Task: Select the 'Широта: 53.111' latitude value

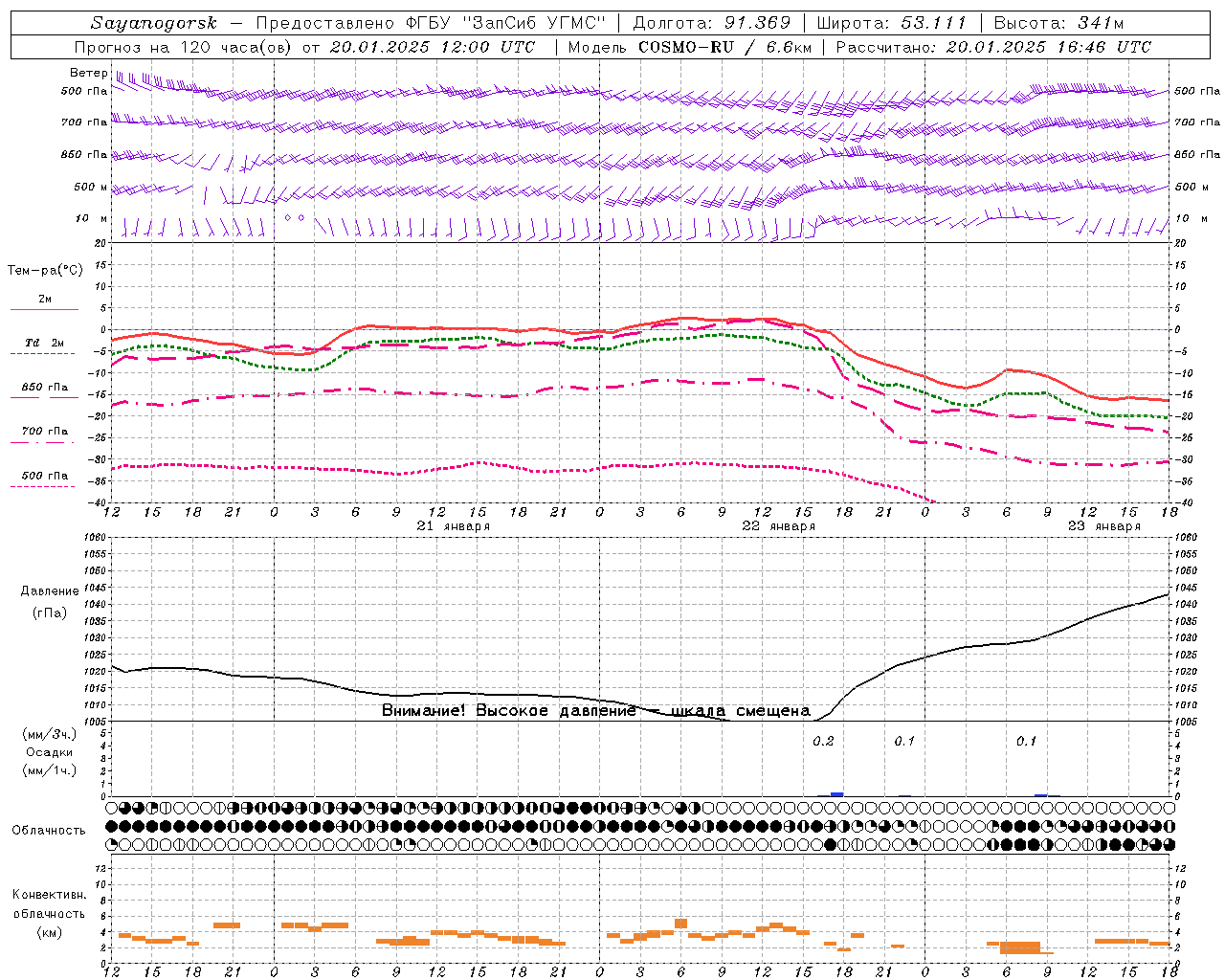Action: point(892,23)
